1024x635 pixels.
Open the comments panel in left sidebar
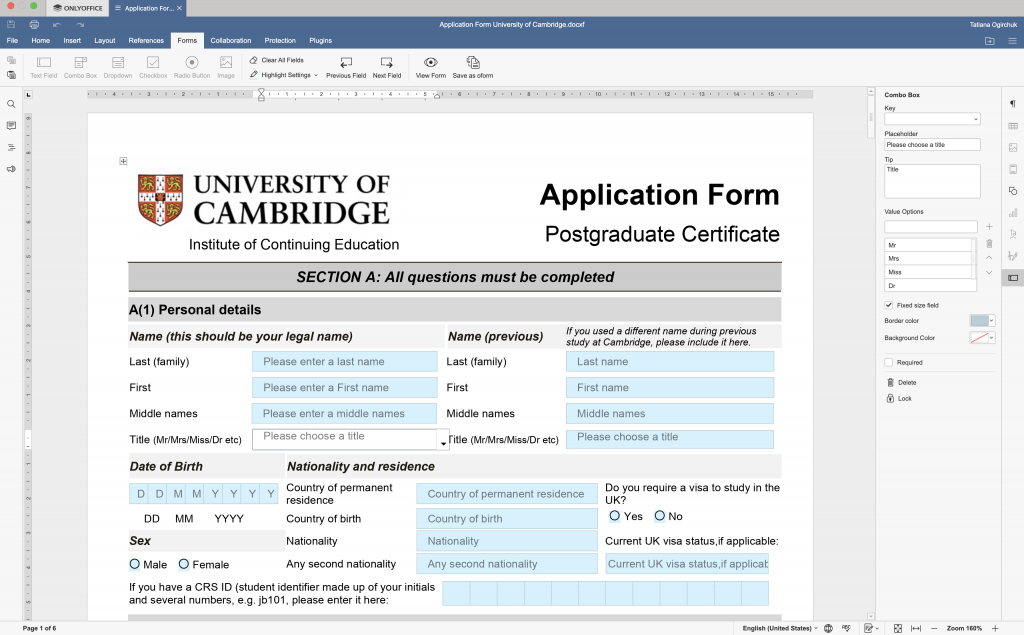pos(11,126)
